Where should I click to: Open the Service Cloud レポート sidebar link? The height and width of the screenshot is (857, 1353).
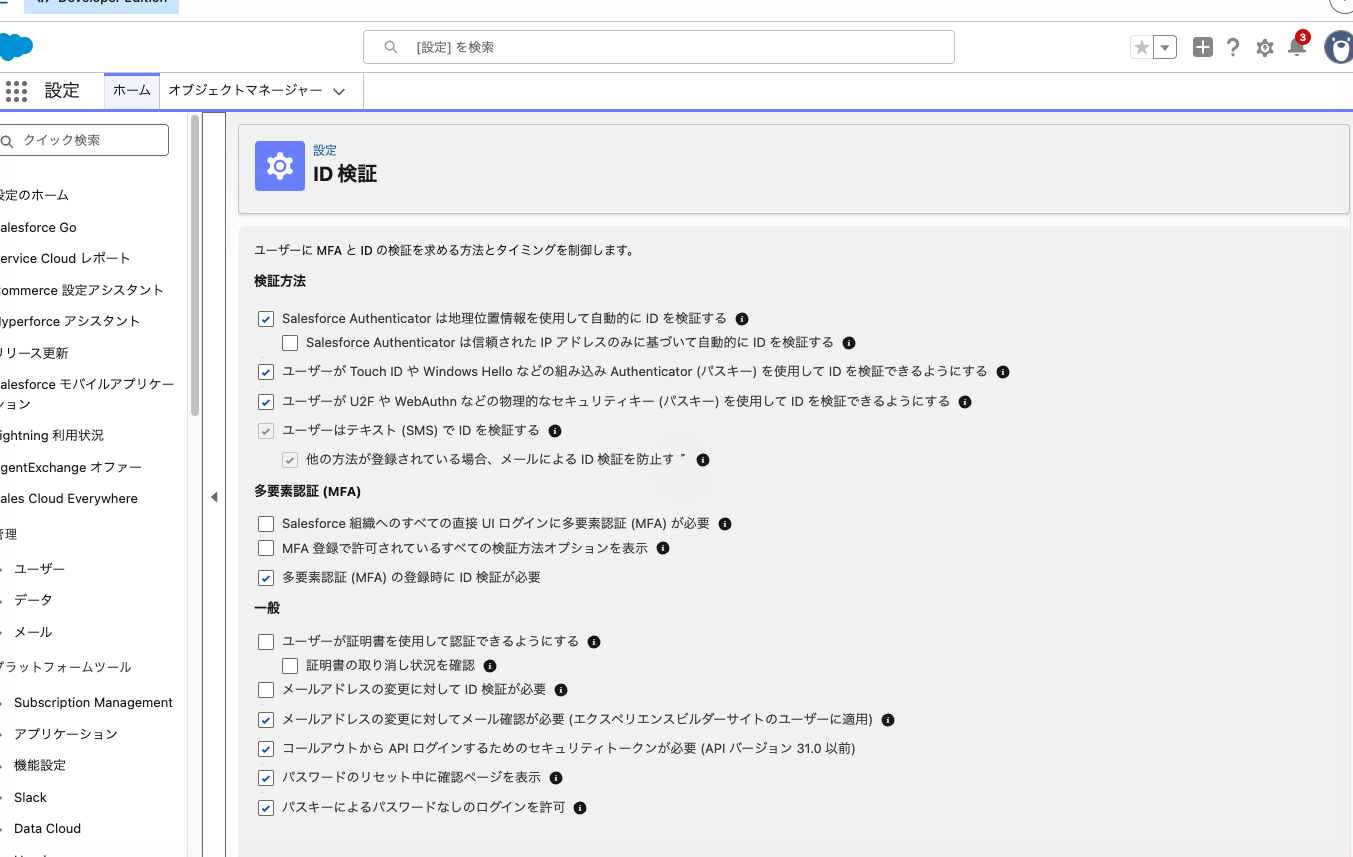coord(65,258)
